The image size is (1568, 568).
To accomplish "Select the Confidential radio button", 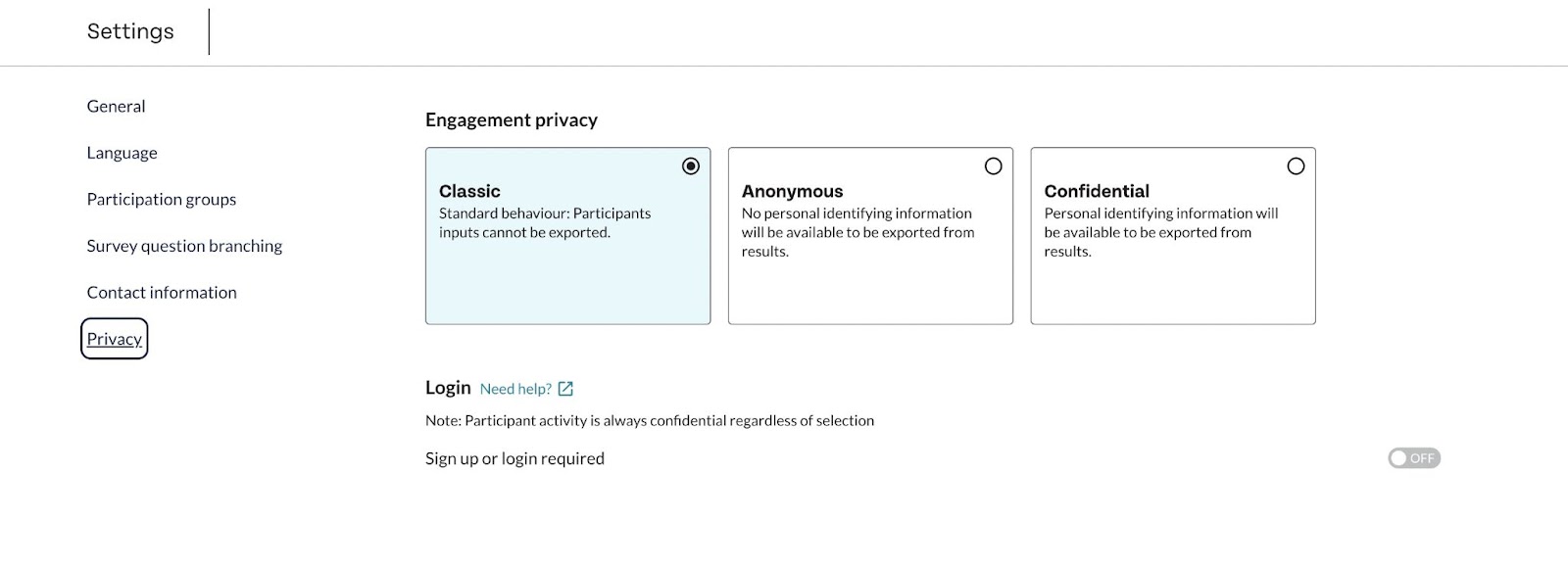I will pyautogui.click(x=1296, y=166).
